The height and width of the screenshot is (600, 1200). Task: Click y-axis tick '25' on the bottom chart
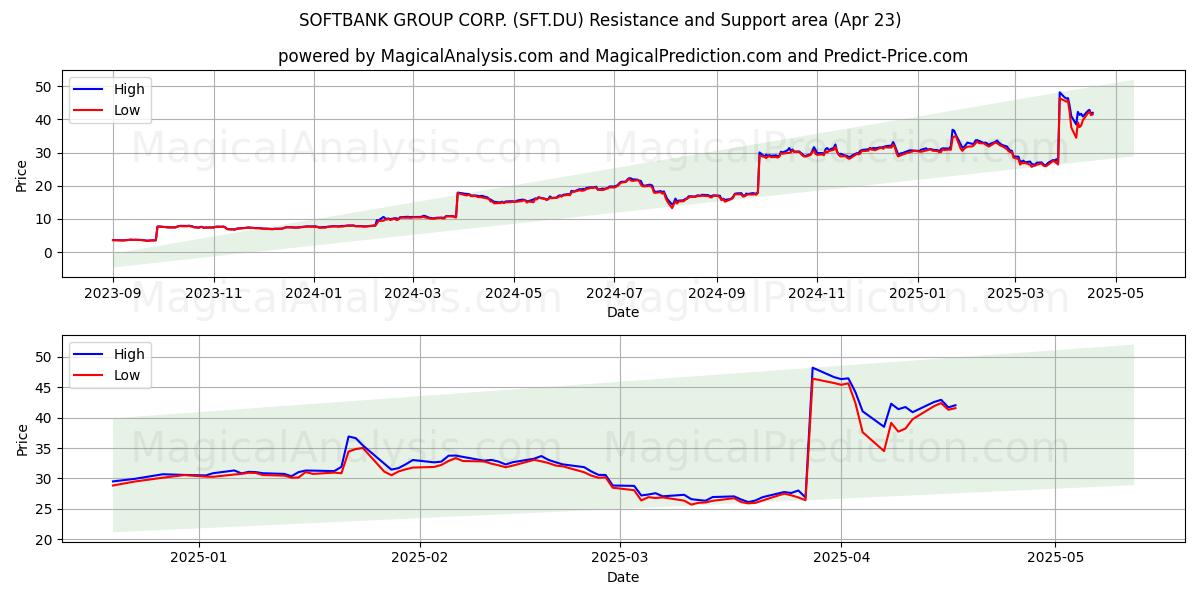[44, 510]
